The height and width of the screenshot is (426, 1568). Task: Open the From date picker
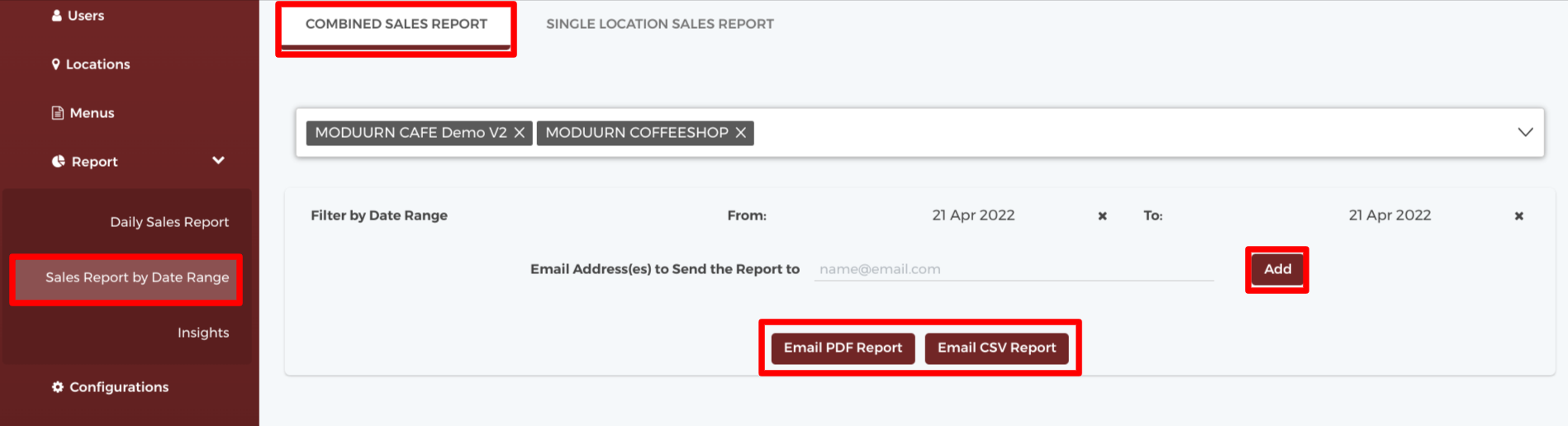(973, 215)
